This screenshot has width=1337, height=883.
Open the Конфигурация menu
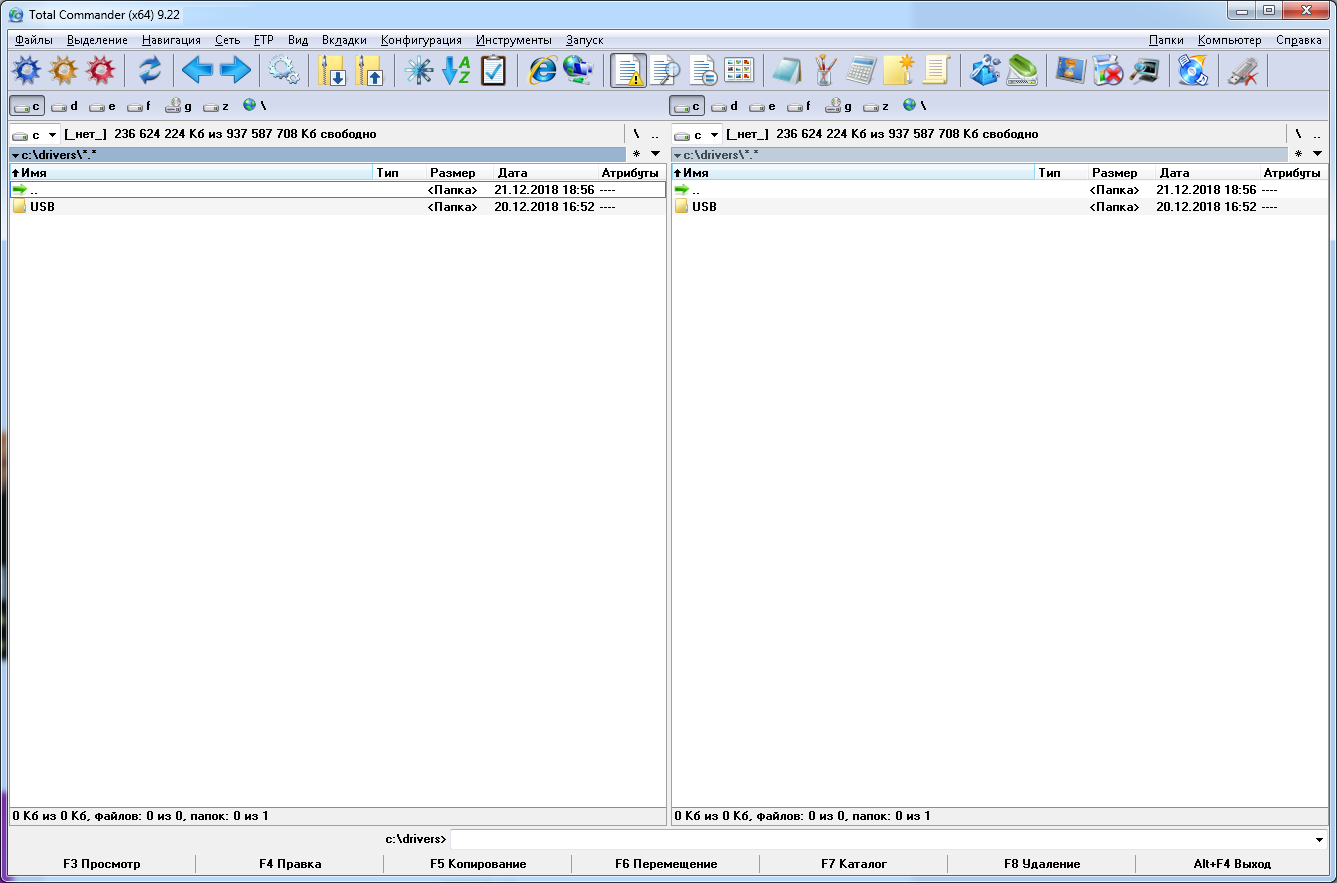point(421,40)
